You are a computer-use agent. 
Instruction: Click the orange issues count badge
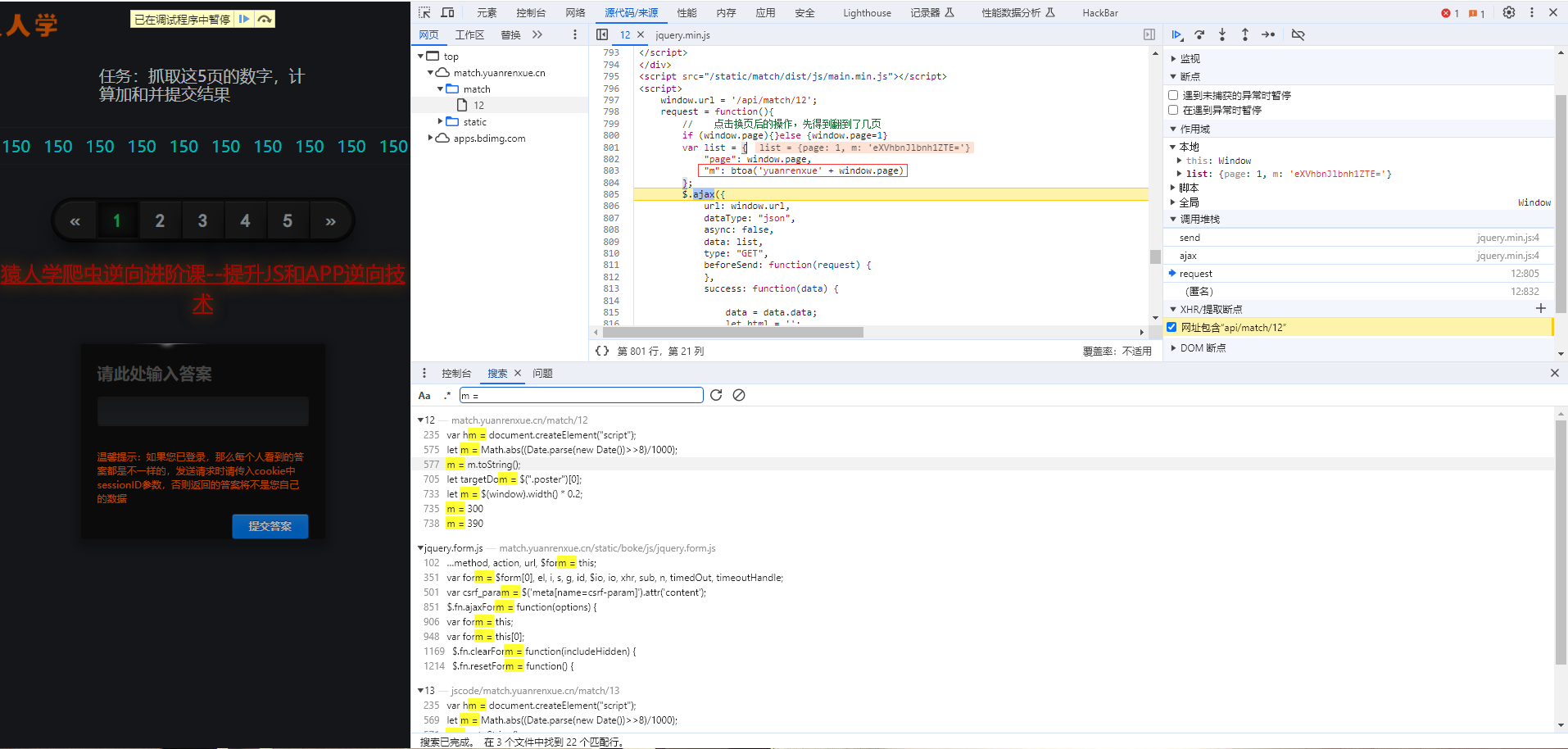pos(1477,13)
